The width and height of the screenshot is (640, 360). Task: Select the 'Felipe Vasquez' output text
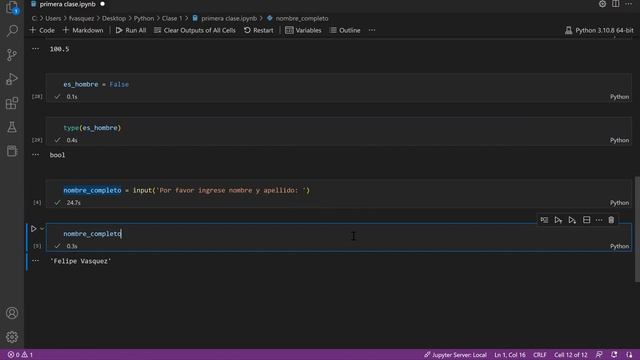tap(80, 261)
